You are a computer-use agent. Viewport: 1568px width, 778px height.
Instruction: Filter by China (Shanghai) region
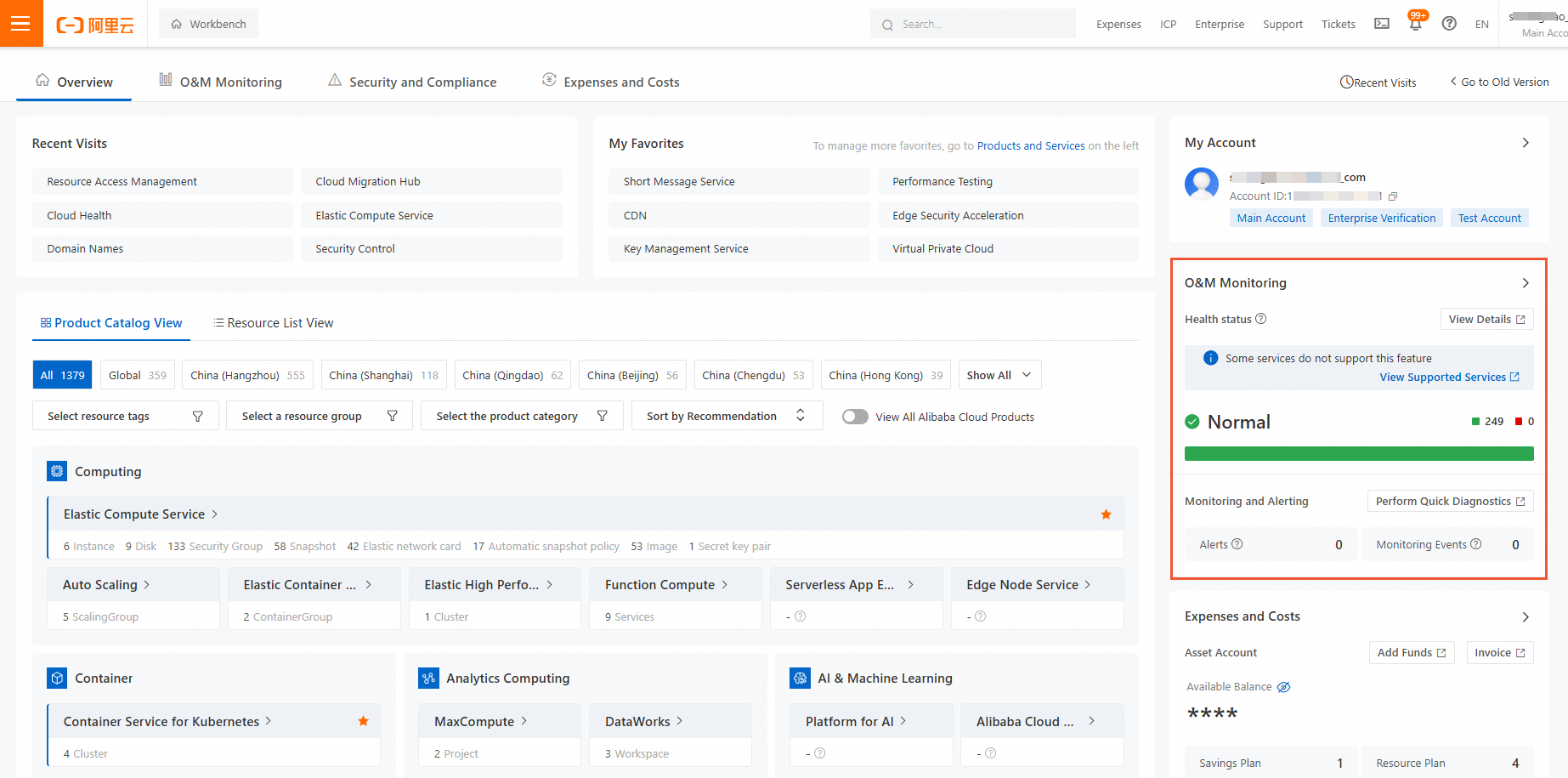click(384, 375)
